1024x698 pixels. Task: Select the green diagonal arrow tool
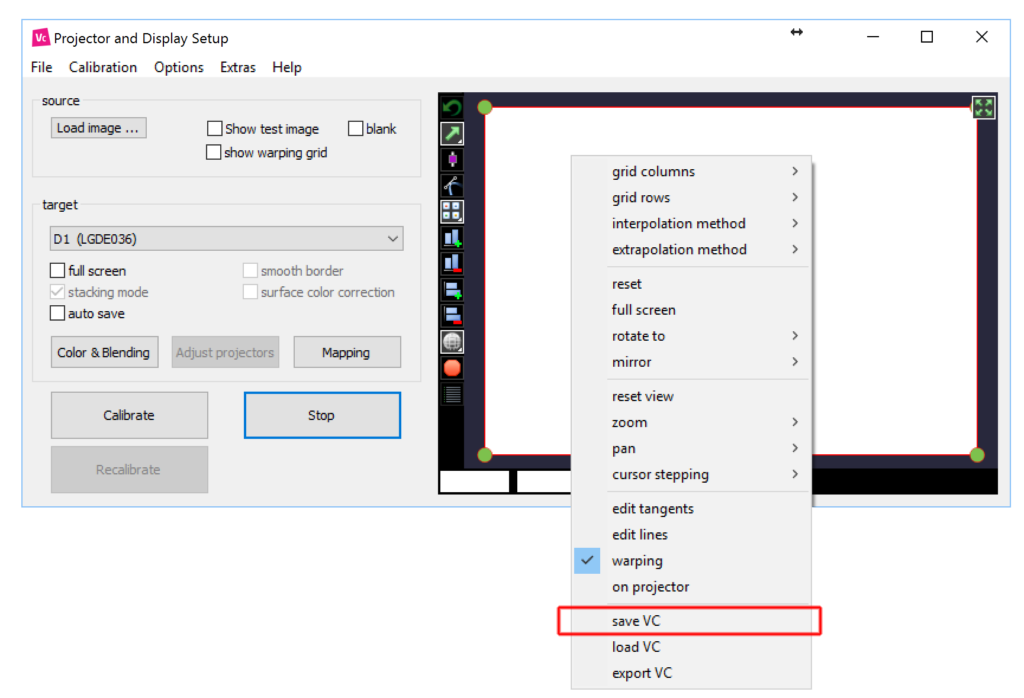452,134
